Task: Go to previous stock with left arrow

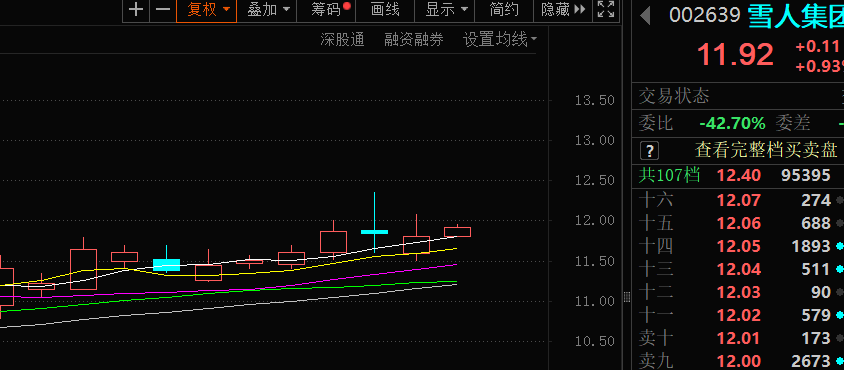Action: point(645,16)
